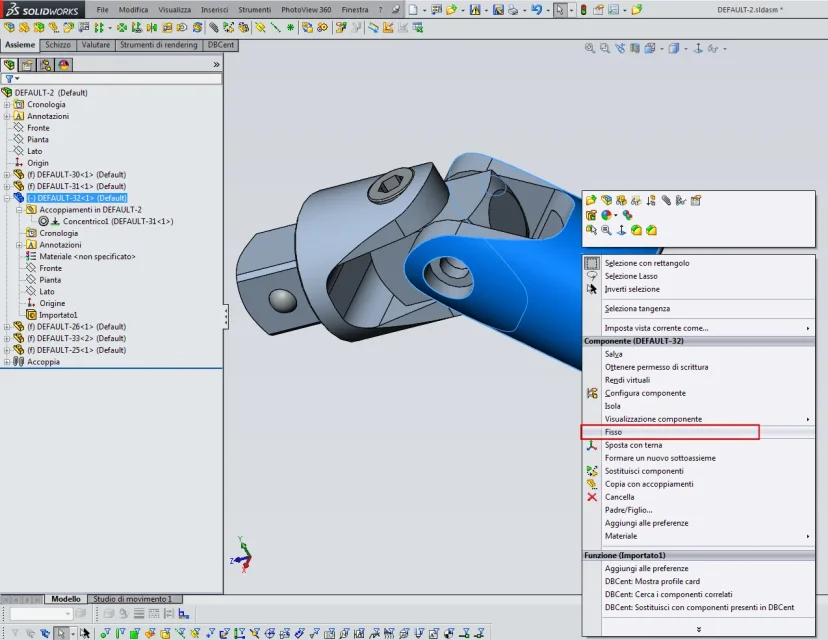Switch to the Strumenti di rendering tab
The height and width of the screenshot is (640, 828).
click(158, 45)
